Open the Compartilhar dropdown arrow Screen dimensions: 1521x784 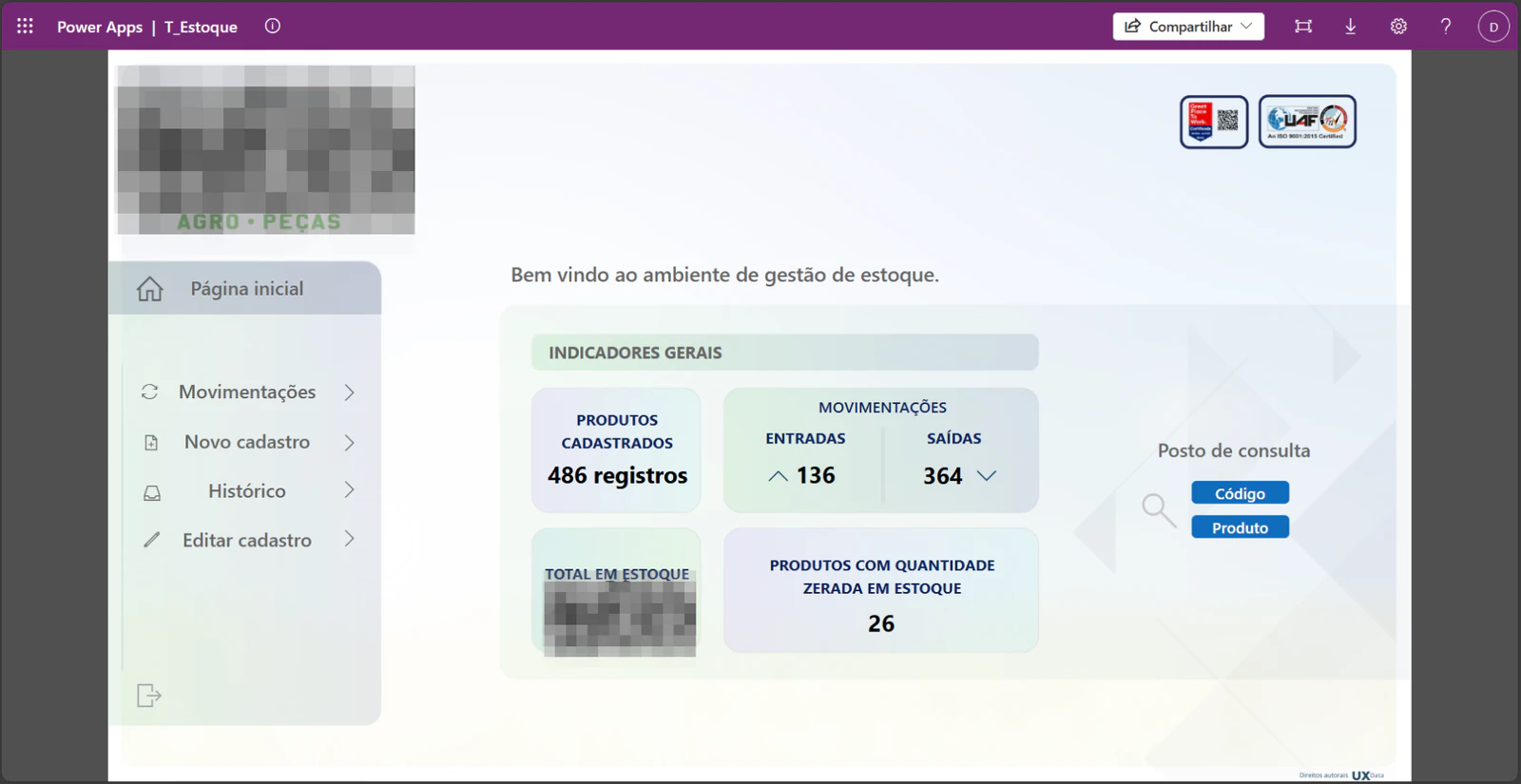tap(1246, 27)
